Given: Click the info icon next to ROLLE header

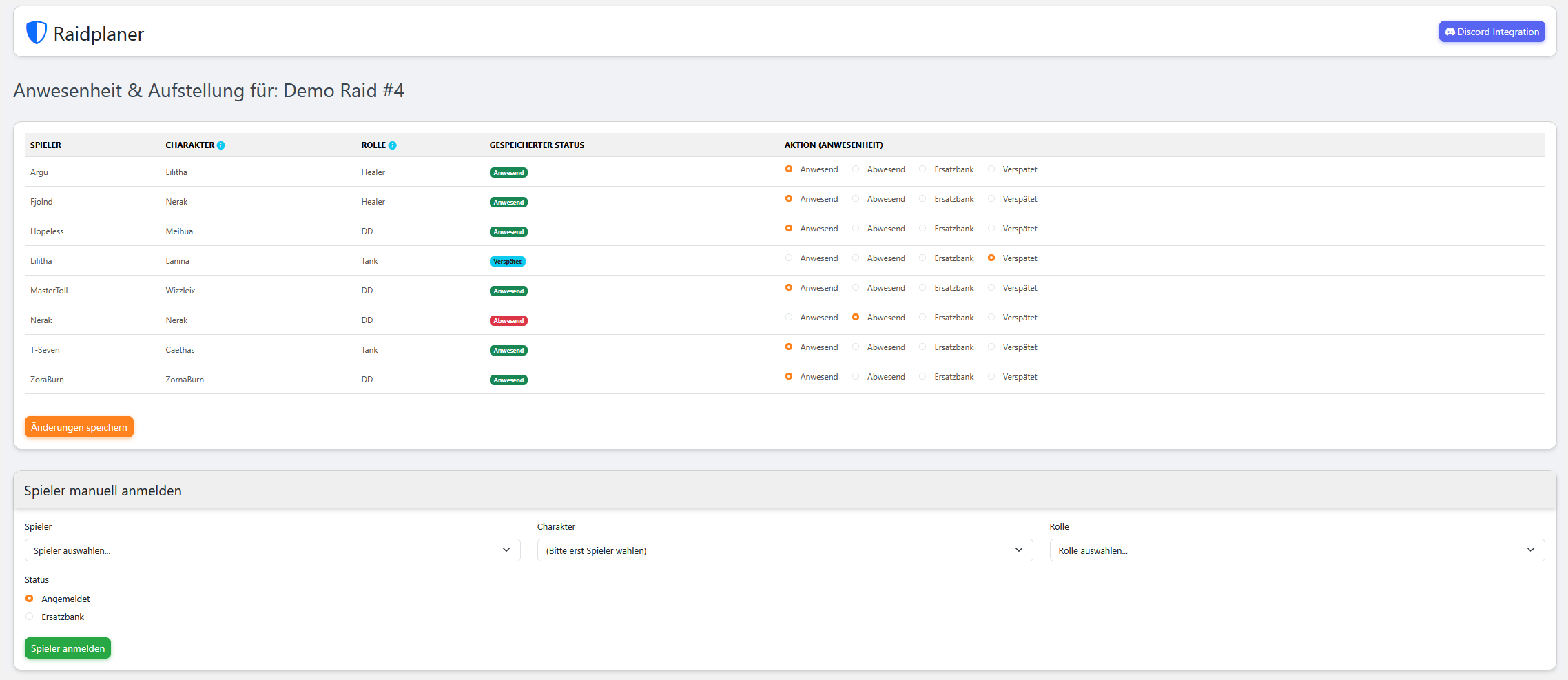Looking at the screenshot, I should (x=393, y=145).
